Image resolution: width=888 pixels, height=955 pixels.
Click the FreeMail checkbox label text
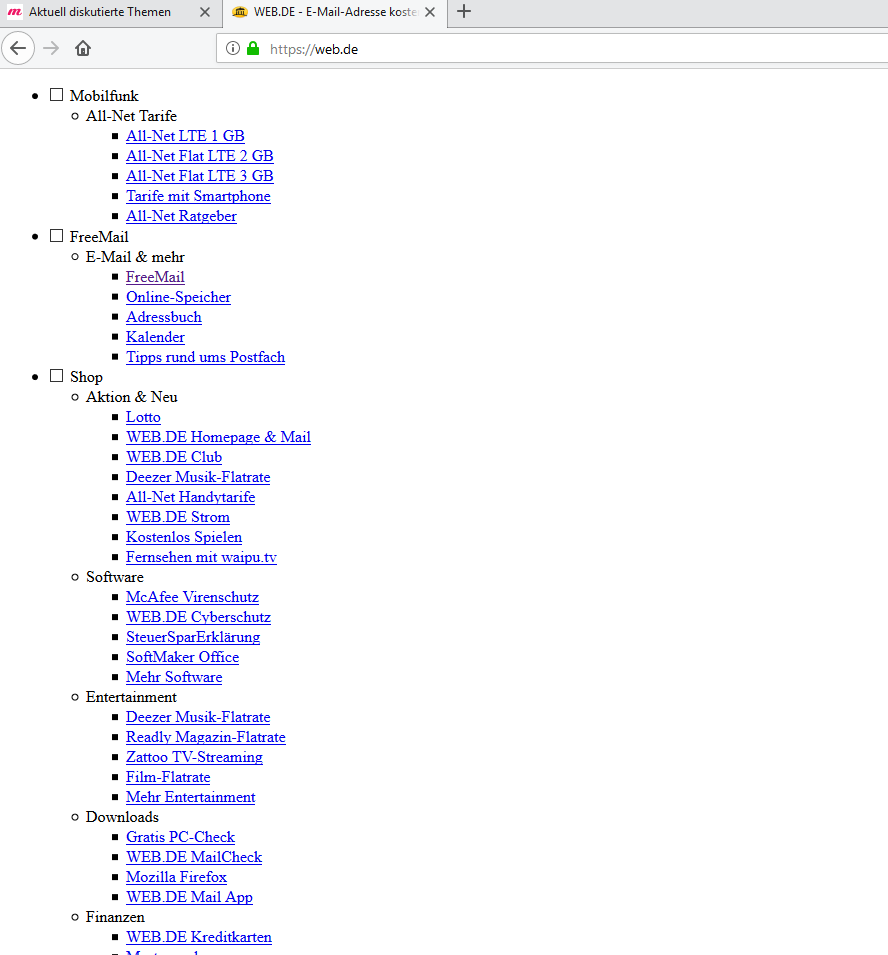(x=99, y=237)
